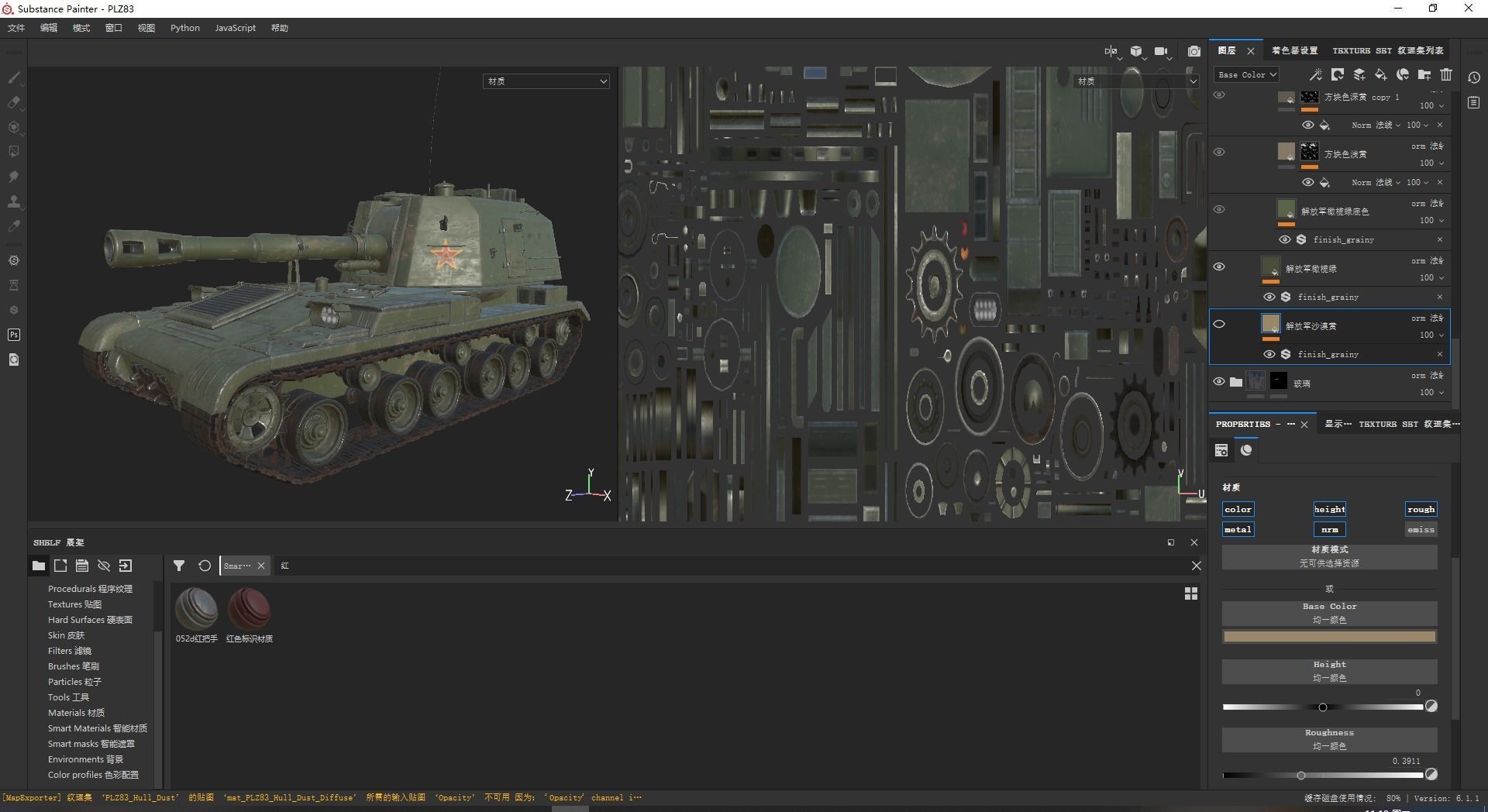Switch to the 着色器设置 tab
This screenshot has width=1488, height=812.
tap(1294, 50)
